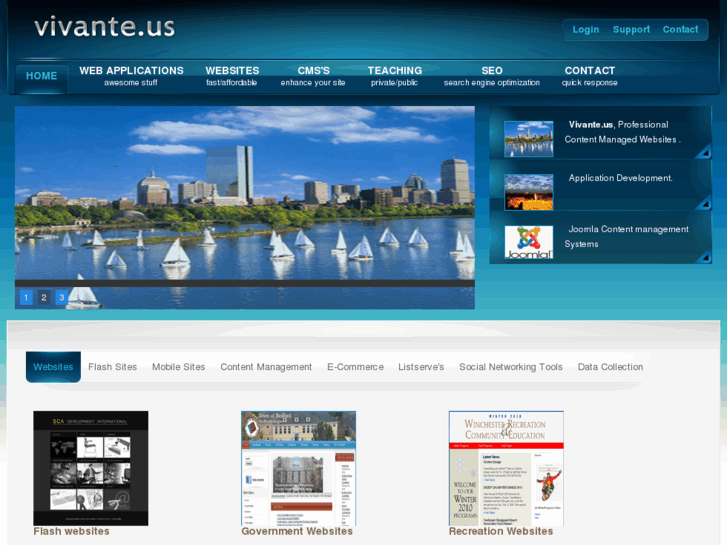This screenshot has height=545, width=727.
Task: Click the Joomla logo thumbnail
Action: (529, 242)
